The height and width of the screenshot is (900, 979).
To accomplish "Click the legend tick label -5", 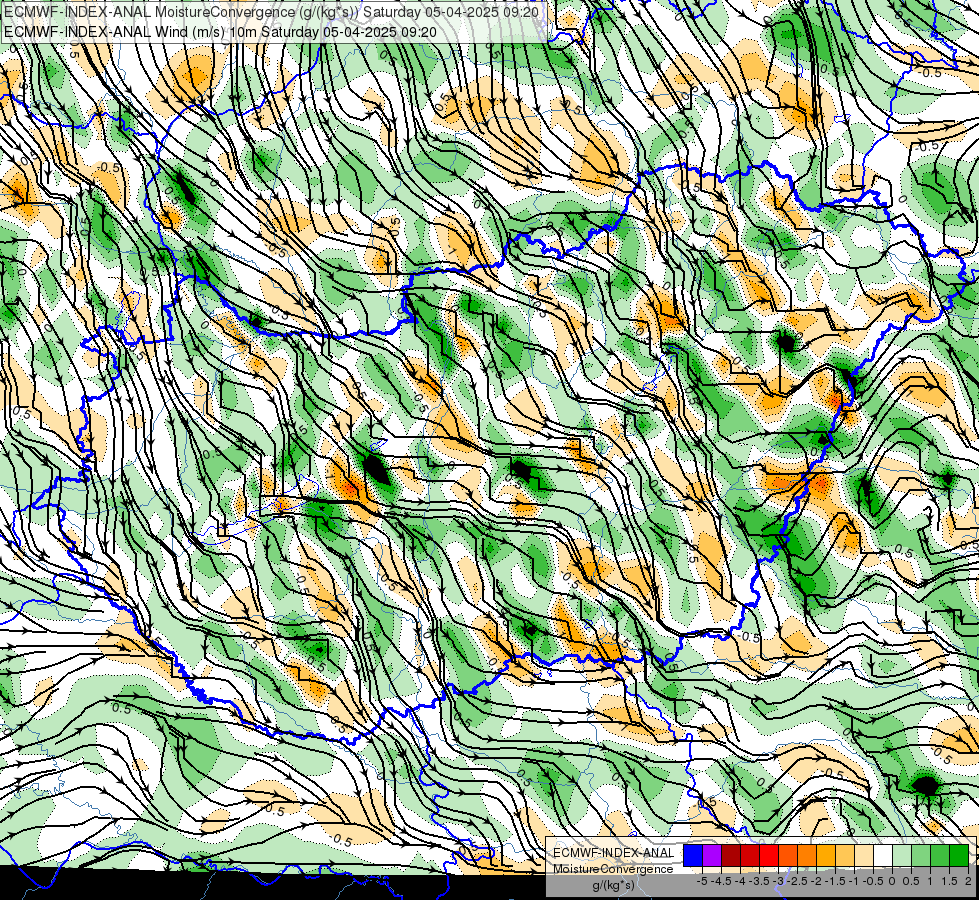I will 702,881.
